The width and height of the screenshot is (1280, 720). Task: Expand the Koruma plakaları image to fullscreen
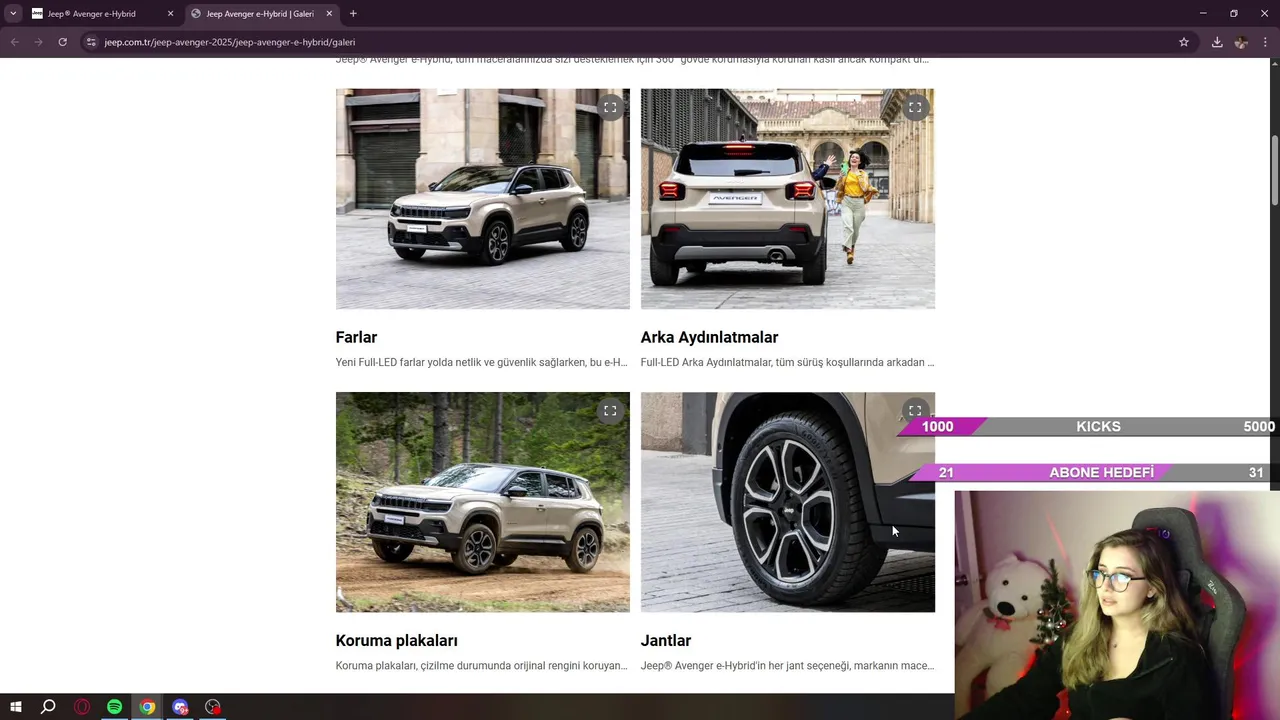pos(610,411)
